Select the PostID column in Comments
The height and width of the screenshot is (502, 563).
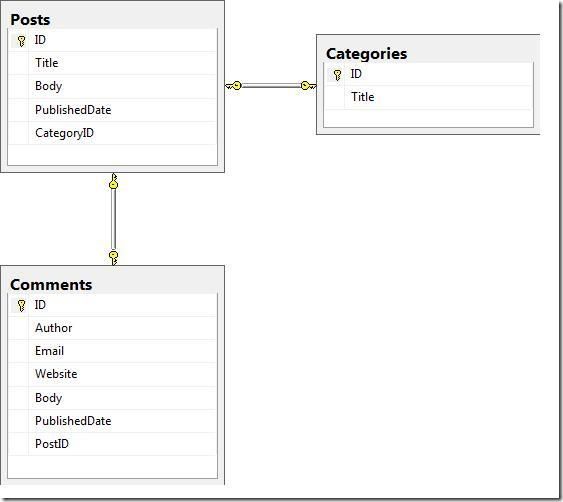112,444
